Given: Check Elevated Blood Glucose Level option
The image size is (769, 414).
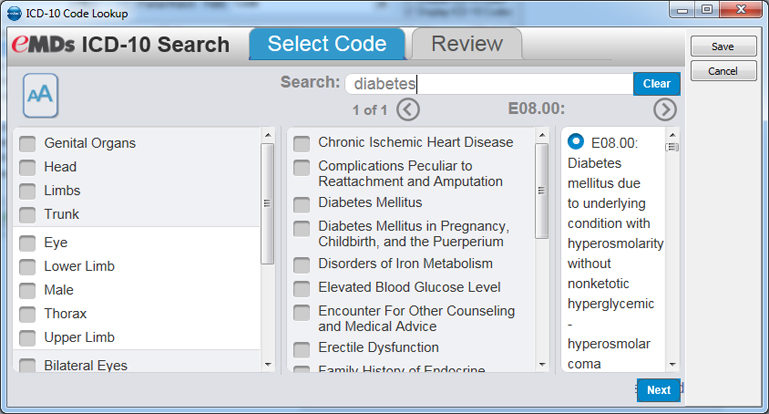Looking at the screenshot, I should pyautogui.click(x=302, y=288).
